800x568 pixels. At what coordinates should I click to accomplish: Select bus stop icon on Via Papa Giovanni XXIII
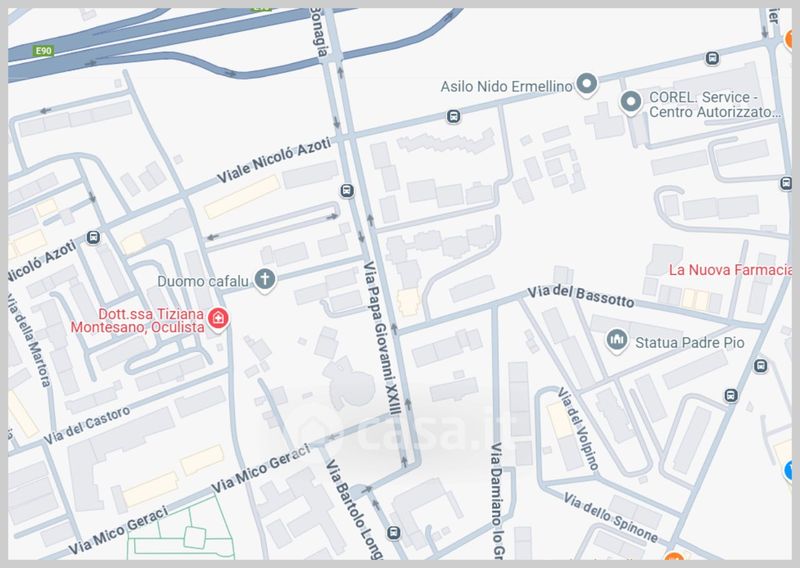[347, 191]
